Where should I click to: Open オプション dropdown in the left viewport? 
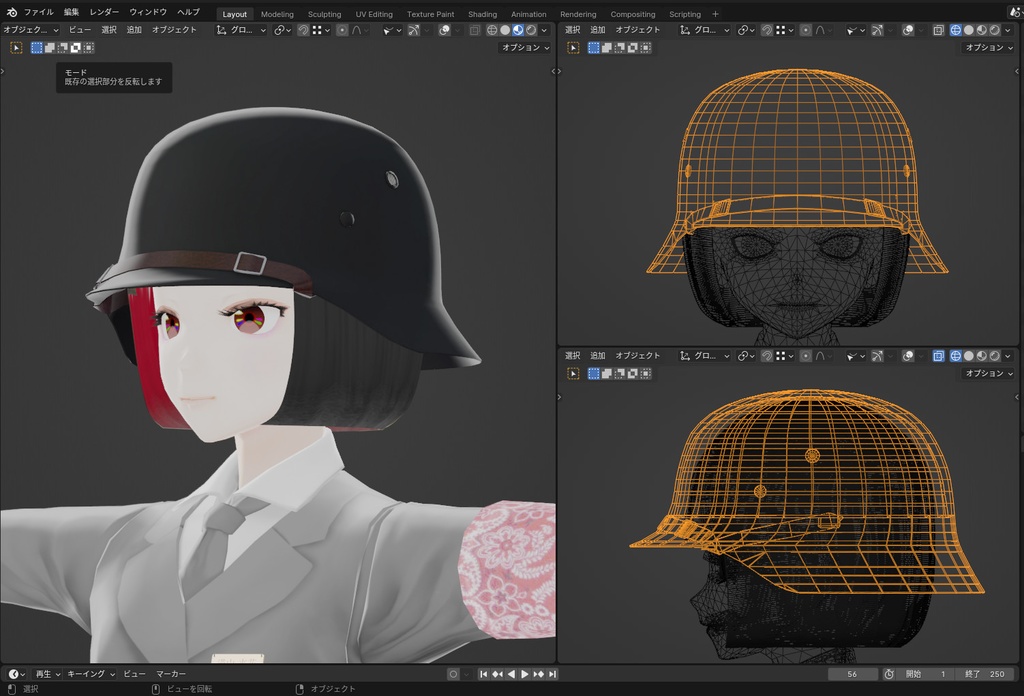[x=525, y=48]
